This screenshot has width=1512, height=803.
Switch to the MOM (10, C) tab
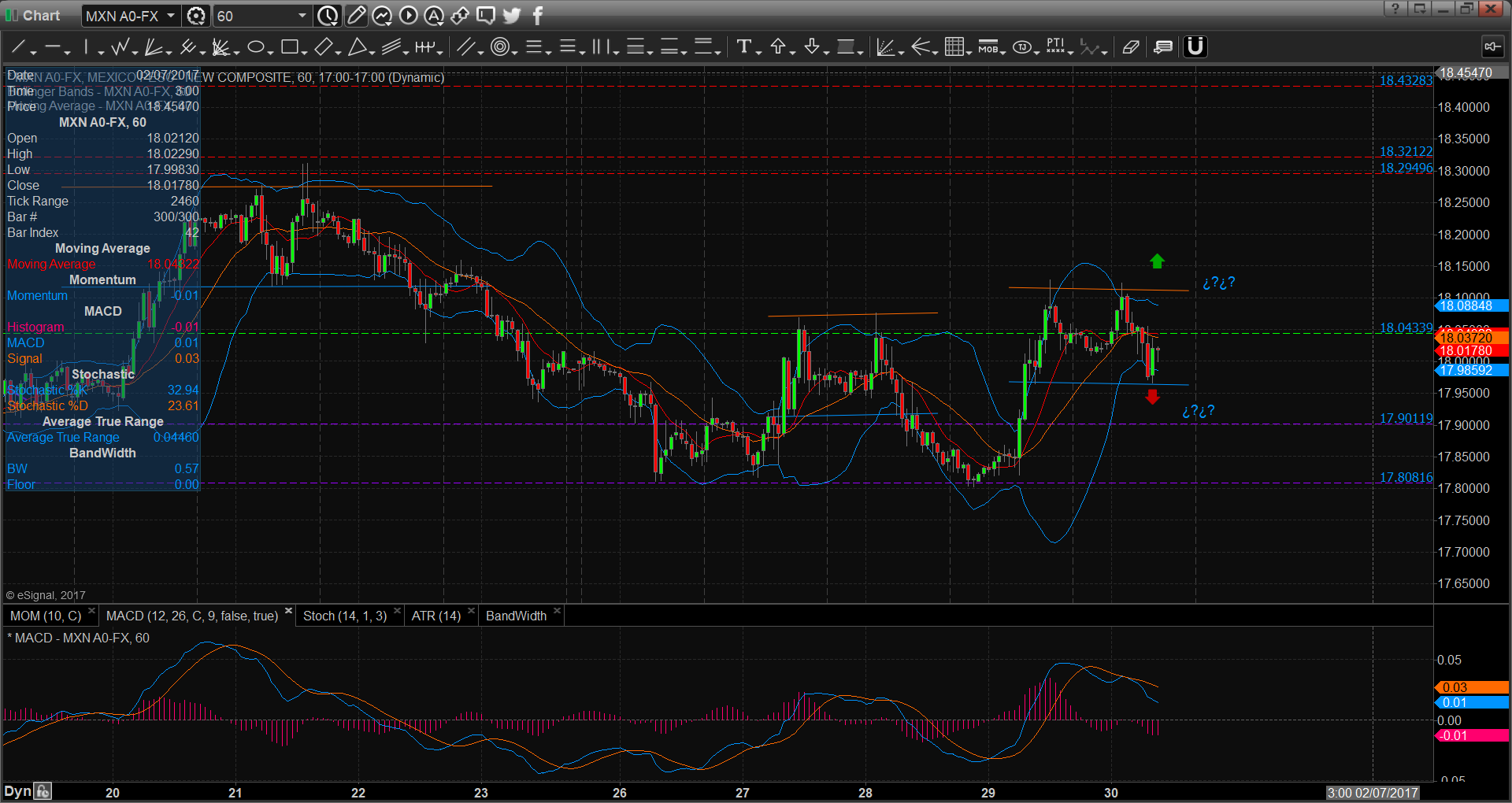click(46, 616)
